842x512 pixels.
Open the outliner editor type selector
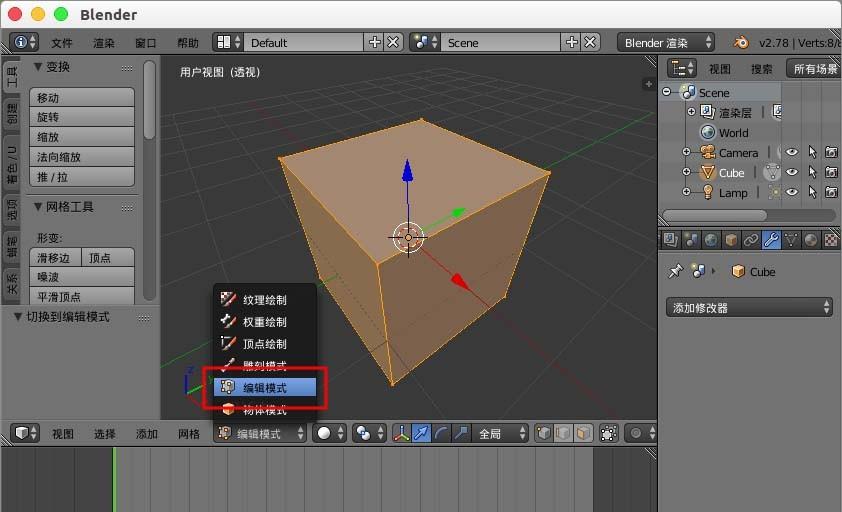point(682,68)
